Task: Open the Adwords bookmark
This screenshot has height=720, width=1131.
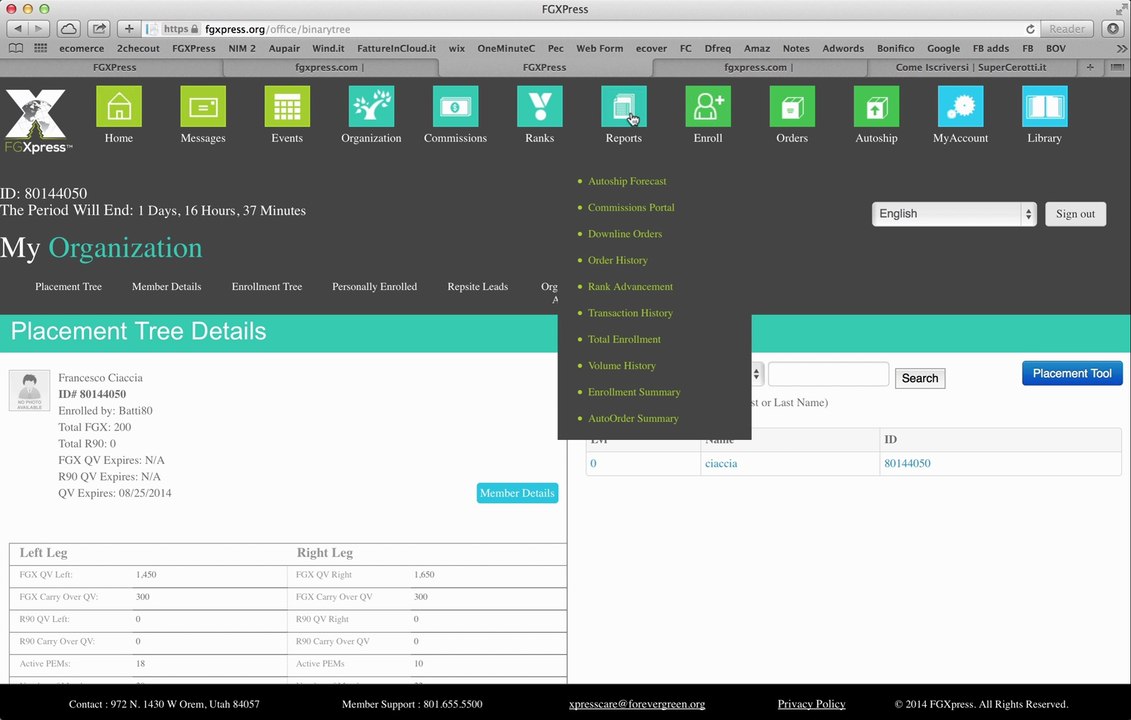Action: click(843, 48)
